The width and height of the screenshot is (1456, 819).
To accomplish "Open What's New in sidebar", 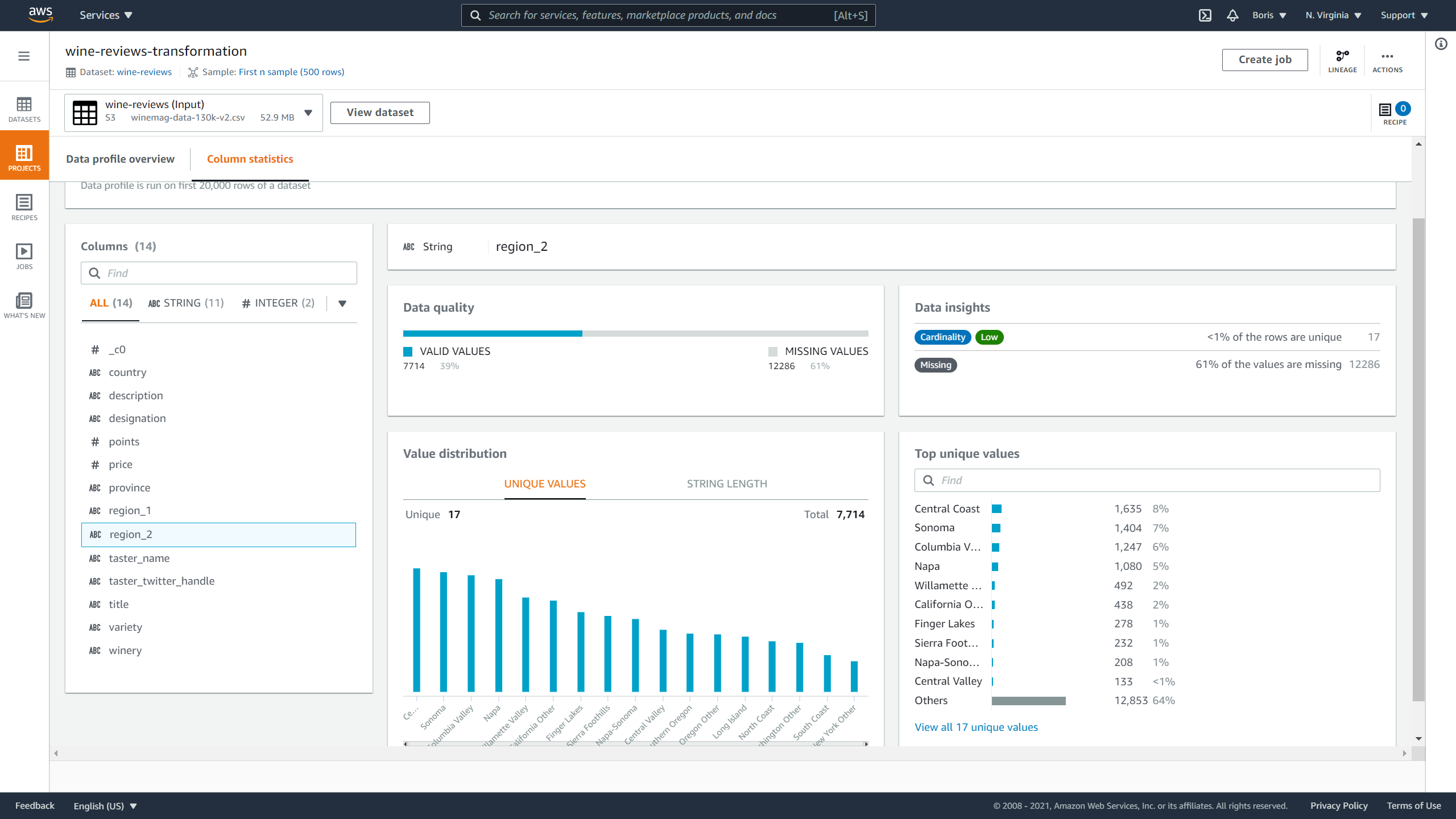I will [x=24, y=305].
